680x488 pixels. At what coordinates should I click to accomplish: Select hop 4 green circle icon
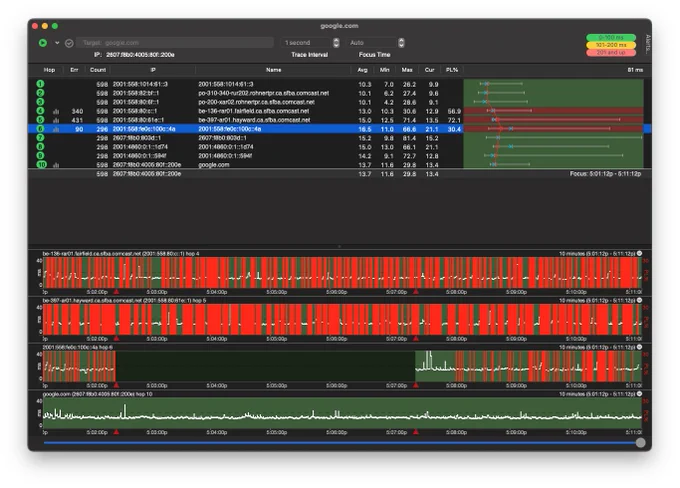coord(40,111)
